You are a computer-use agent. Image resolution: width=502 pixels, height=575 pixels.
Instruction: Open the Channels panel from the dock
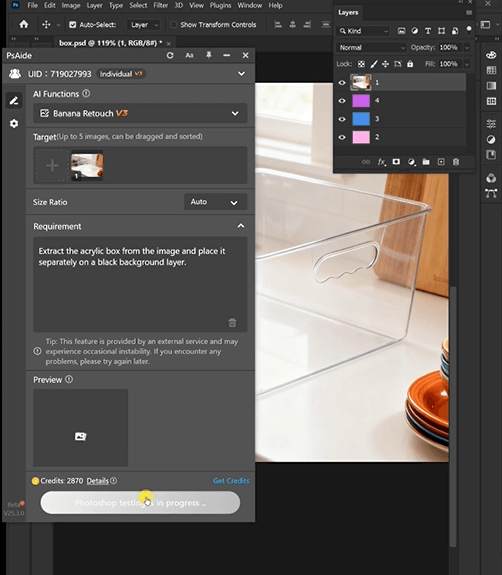[x=491, y=178]
